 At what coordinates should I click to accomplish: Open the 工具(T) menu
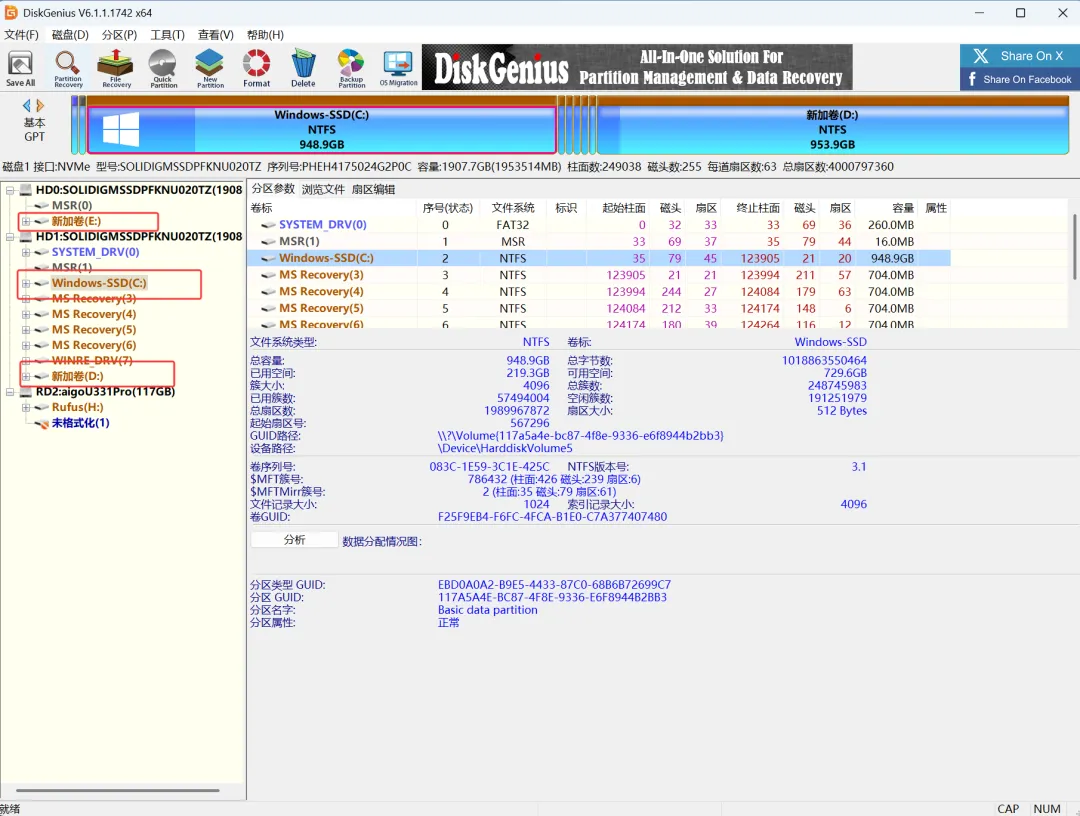(167, 34)
